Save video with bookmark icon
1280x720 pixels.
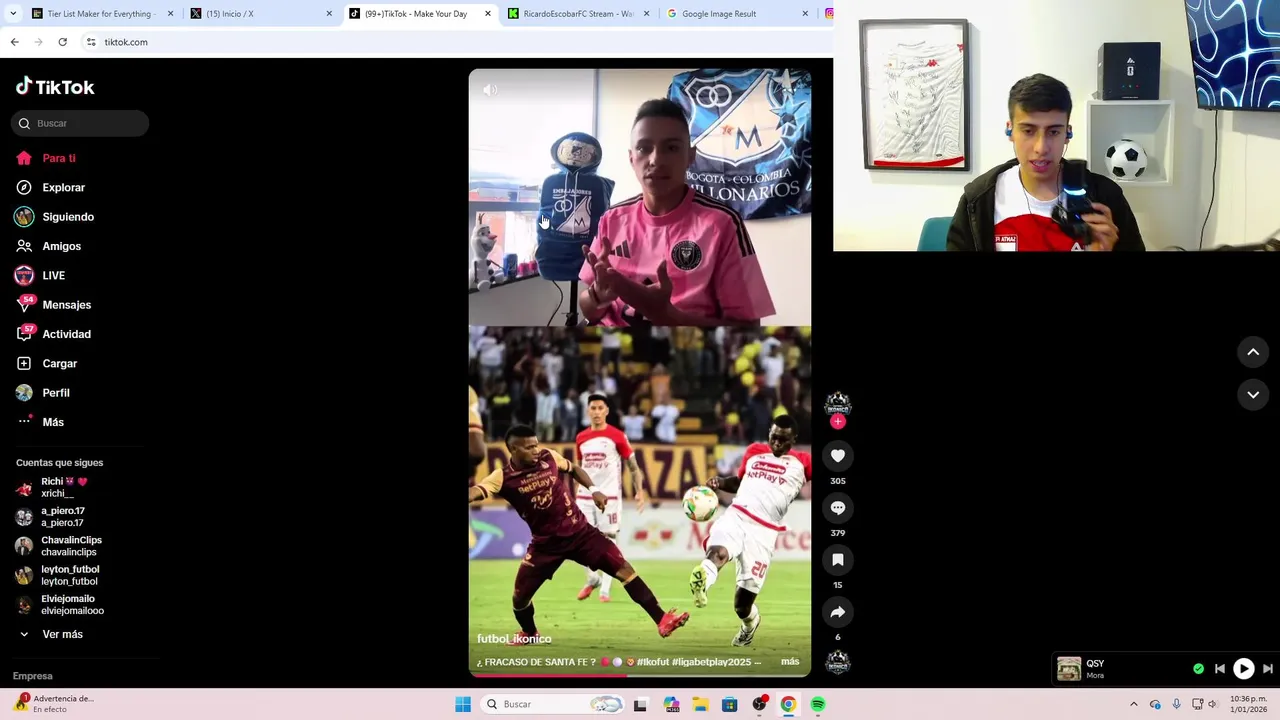tap(838, 560)
